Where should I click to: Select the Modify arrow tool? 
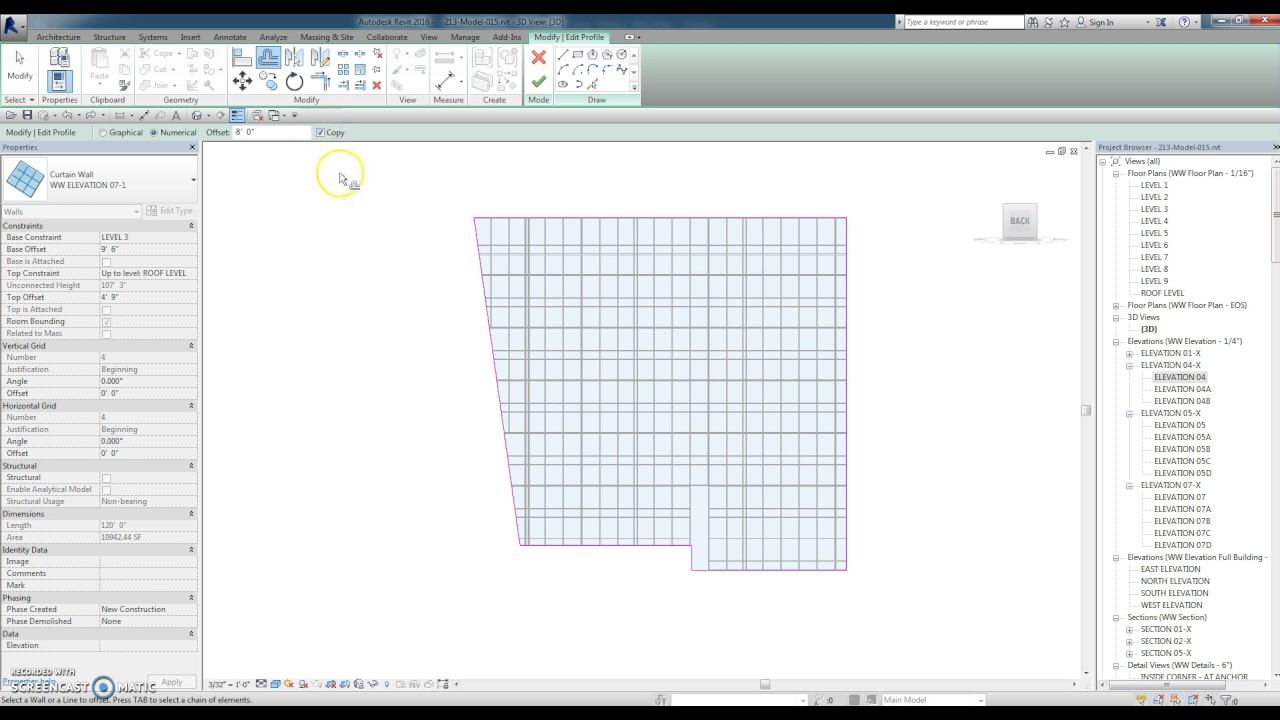tap(19, 65)
